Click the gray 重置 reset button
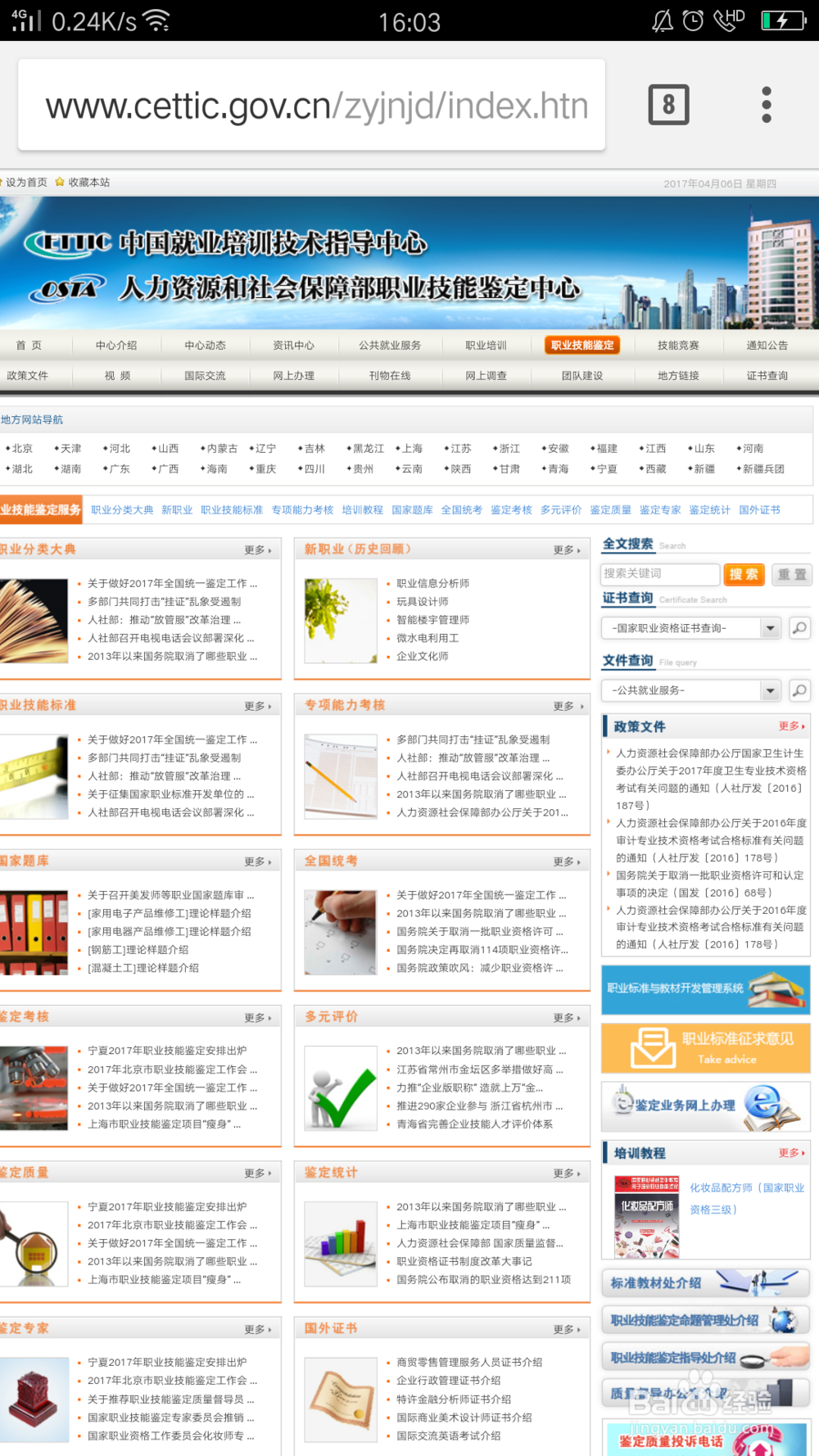The width and height of the screenshot is (819, 1456). pyautogui.click(x=791, y=574)
